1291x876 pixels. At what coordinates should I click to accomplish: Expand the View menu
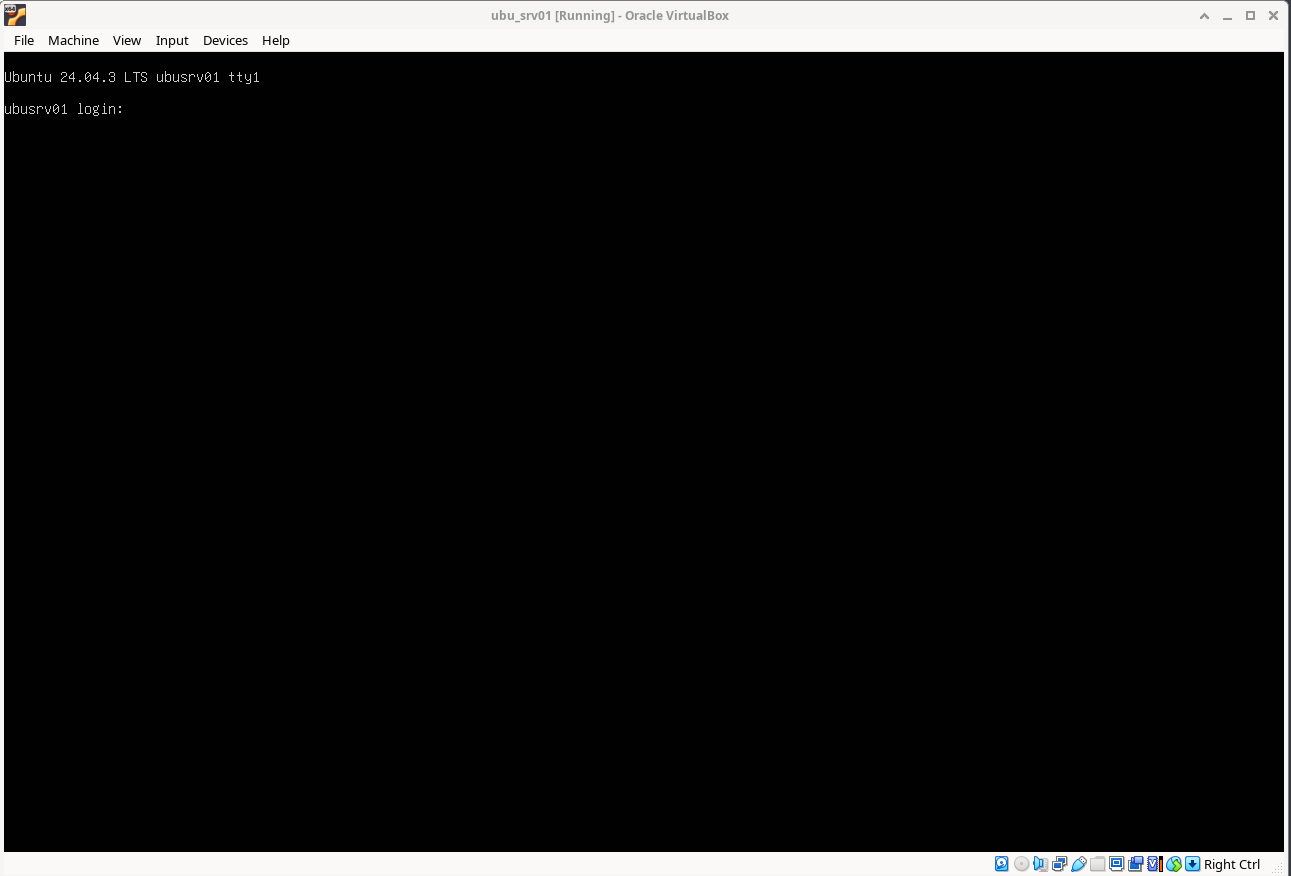127,40
